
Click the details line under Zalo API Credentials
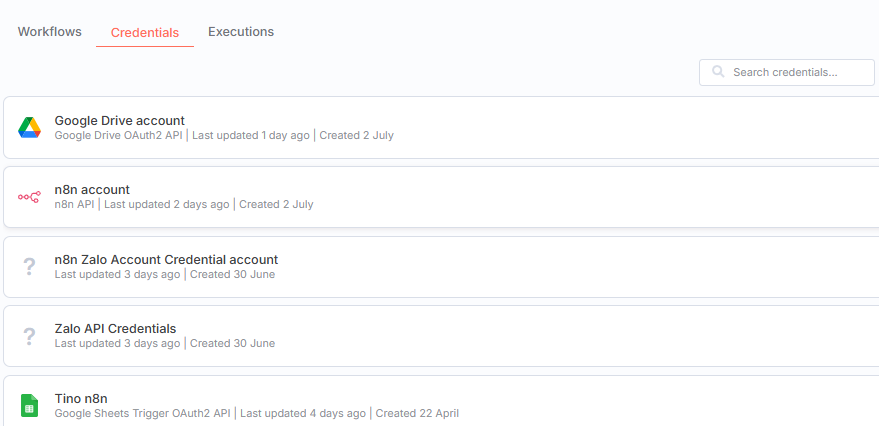click(165, 343)
